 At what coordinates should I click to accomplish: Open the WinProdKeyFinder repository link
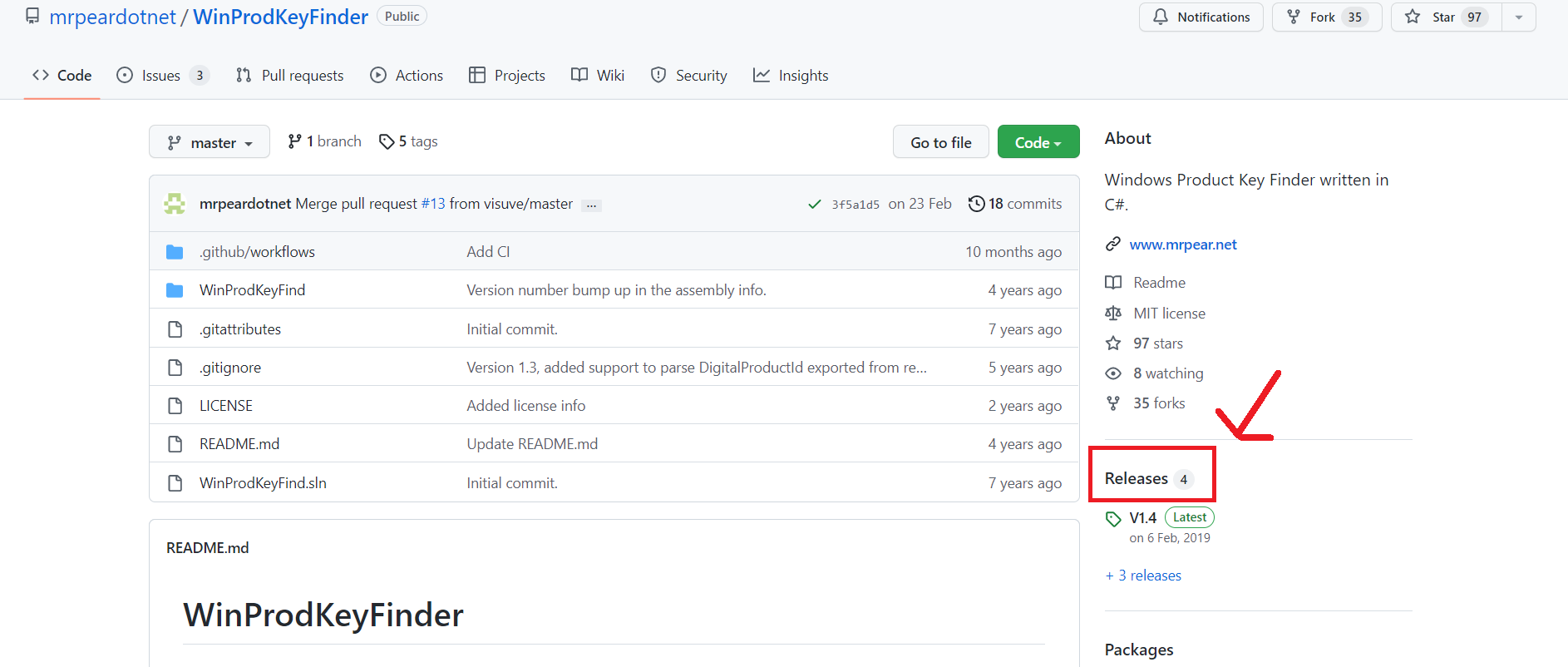click(280, 17)
